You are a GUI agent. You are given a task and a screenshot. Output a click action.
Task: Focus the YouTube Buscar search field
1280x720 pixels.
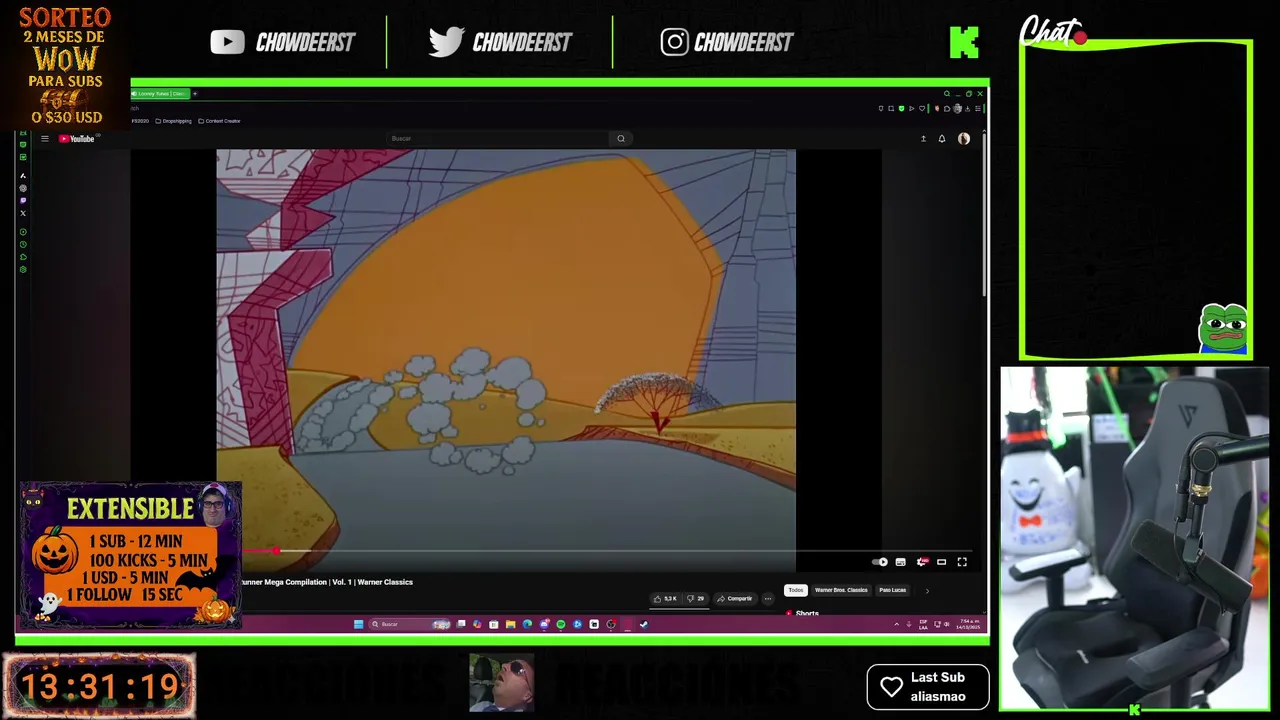[x=498, y=138]
